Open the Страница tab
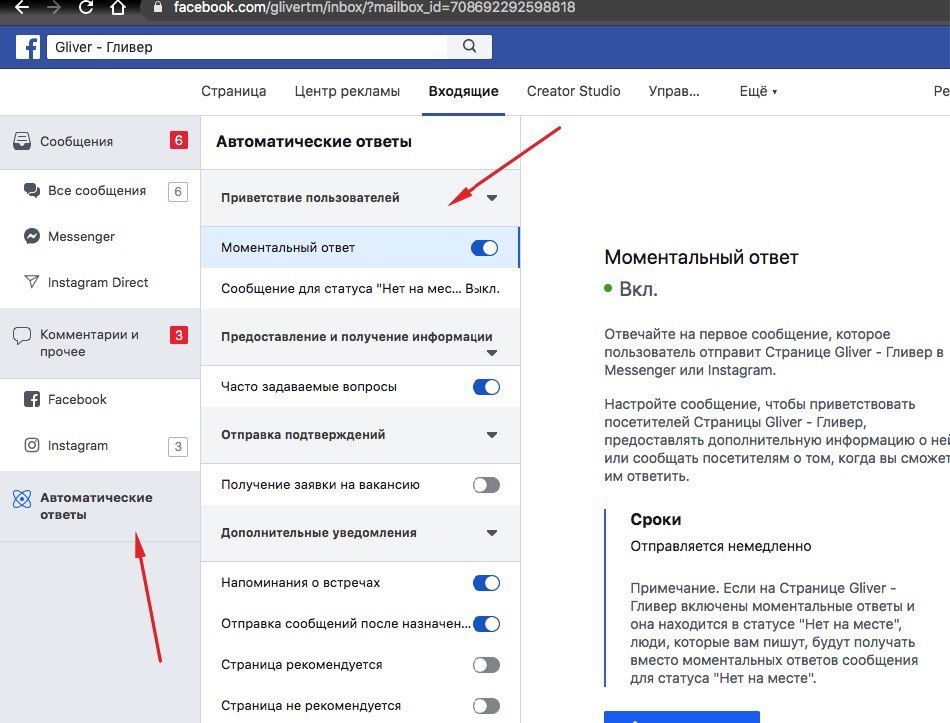Viewport: 950px width, 723px height. pos(233,92)
